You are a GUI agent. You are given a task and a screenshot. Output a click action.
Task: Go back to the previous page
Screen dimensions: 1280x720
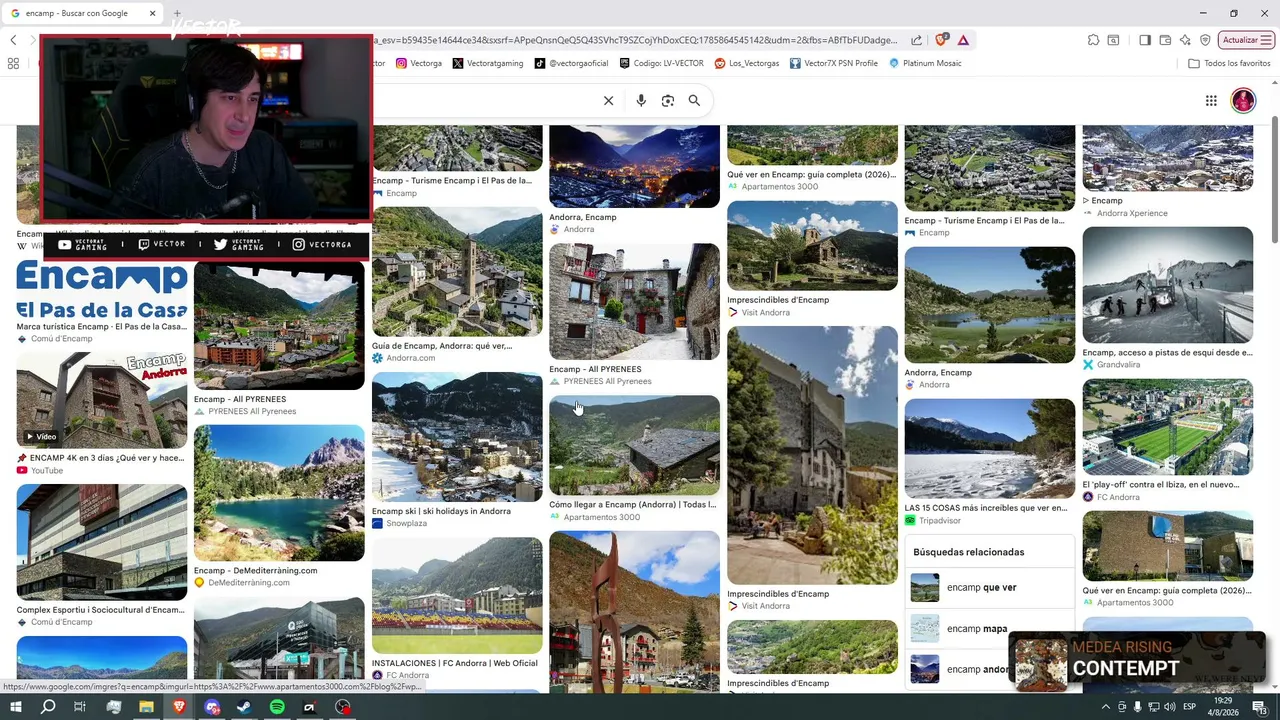coord(13,40)
